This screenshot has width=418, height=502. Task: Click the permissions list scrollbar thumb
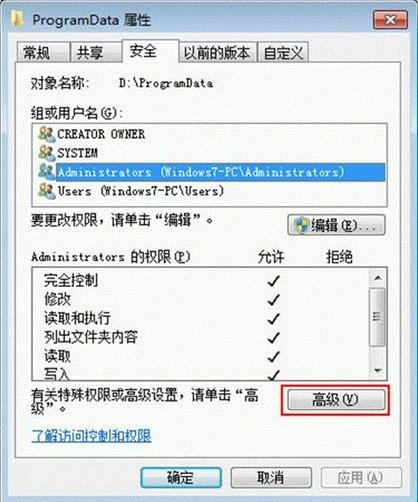(x=378, y=316)
